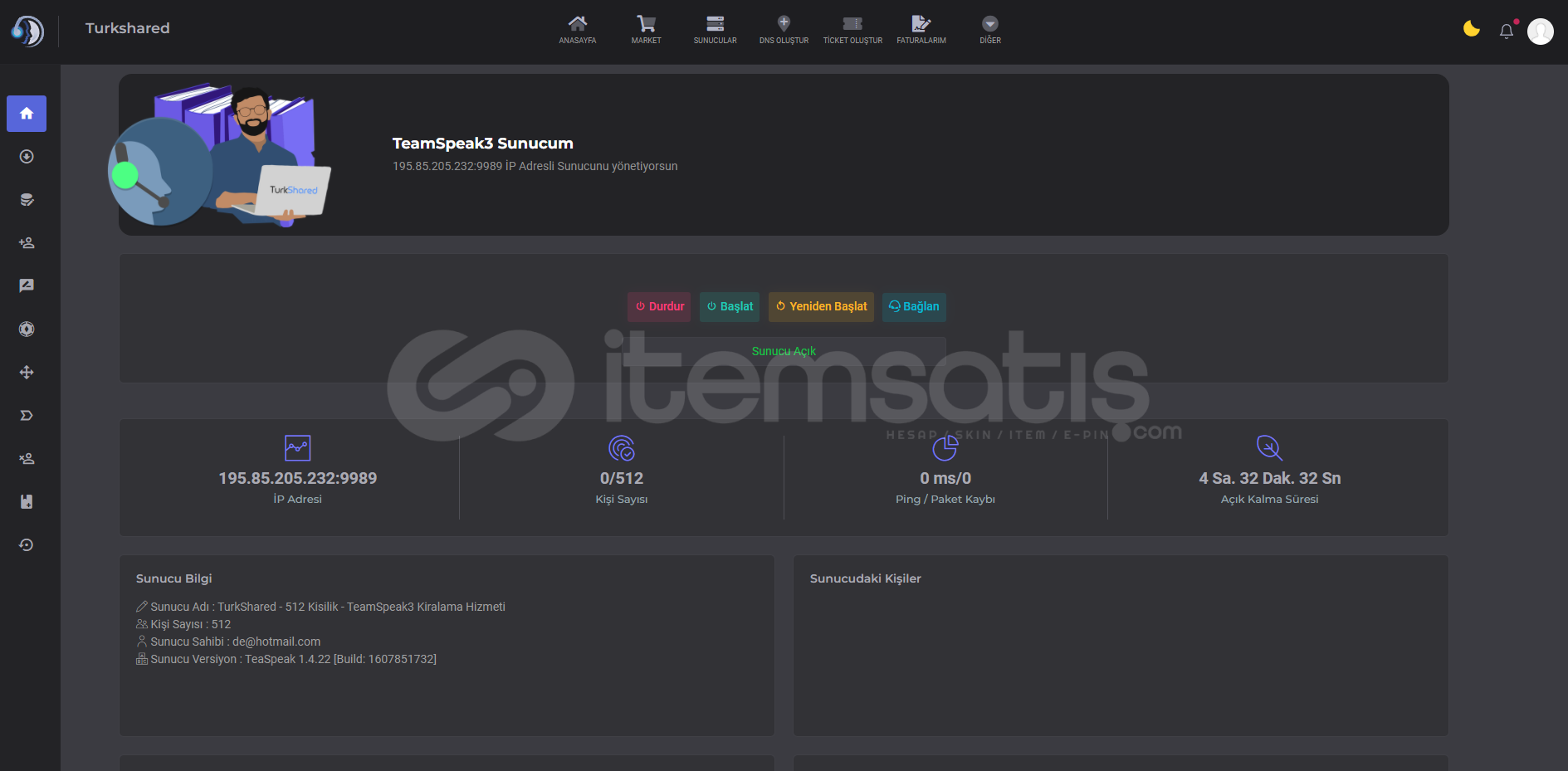Click the Sunucu Versiyon TeaSpeak row
Viewport: 1568px width, 771px height.
point(286,659)
